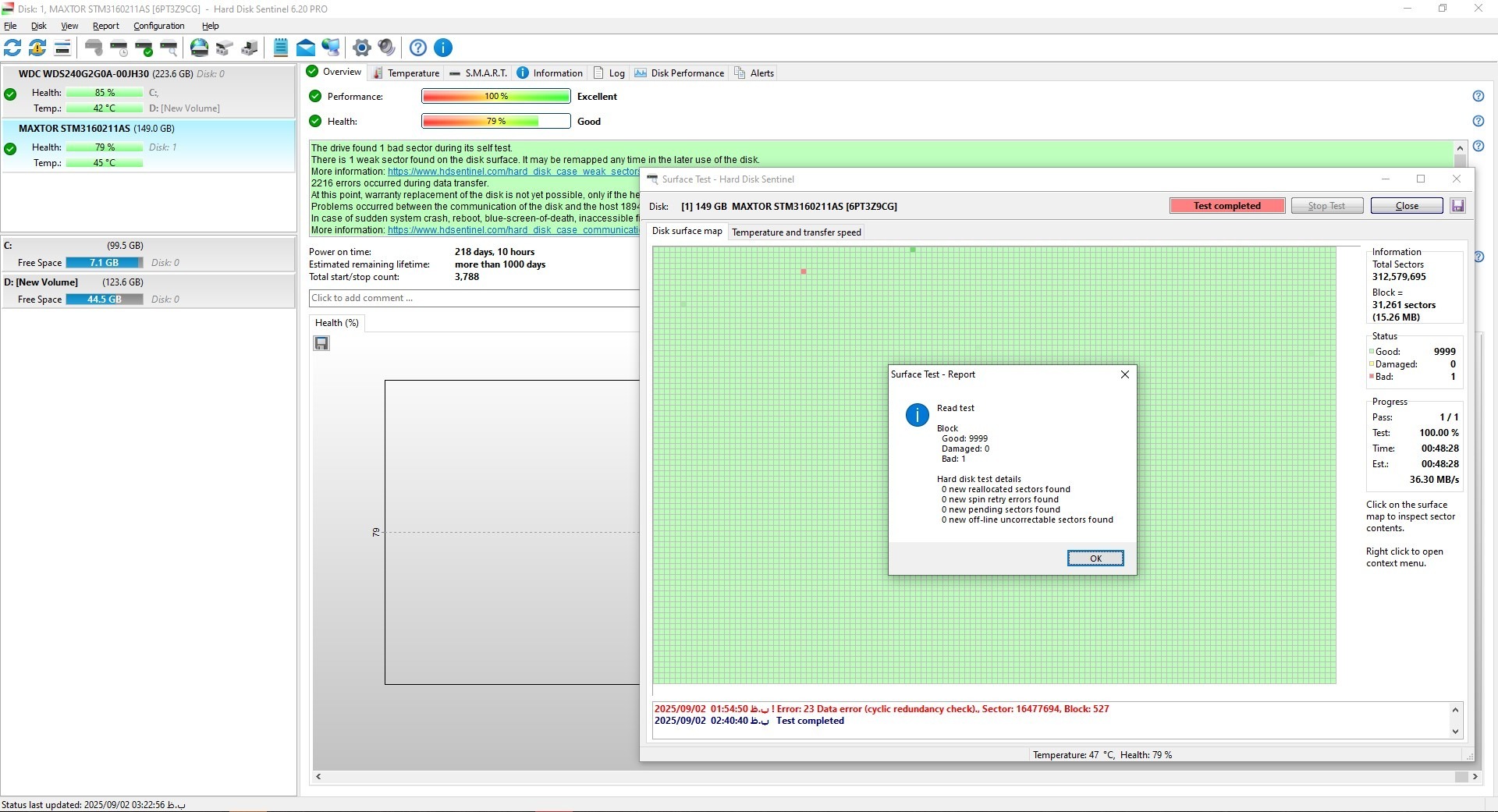Viewport: 1498px width, 812px height.
Task: Click the red Test completed status button
Action: point(1226,206)
